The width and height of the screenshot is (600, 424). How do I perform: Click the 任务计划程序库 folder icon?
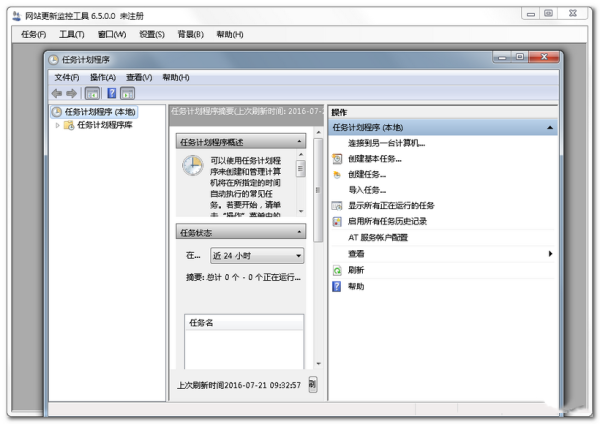coord(69,125)
